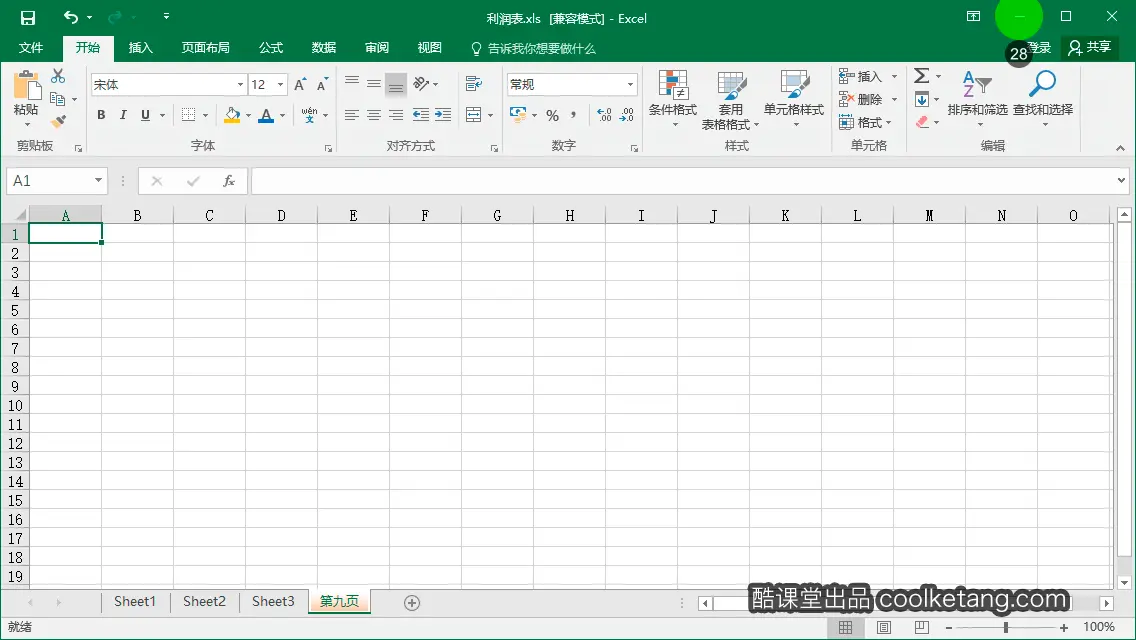The image size is (1136, 640).
Task: Click the Cut scissors icon
Action: [58, 76]
